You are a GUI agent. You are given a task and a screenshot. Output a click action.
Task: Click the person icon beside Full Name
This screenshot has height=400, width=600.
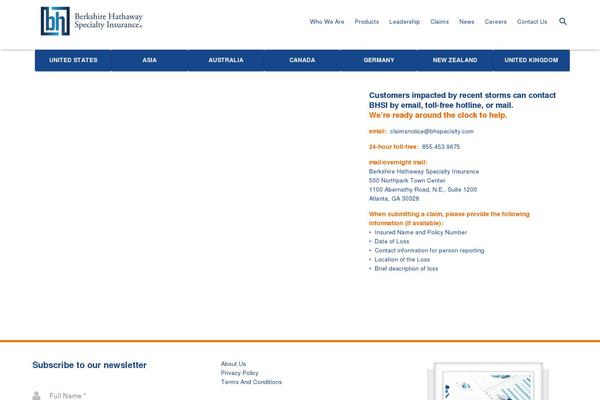[36, 395]
